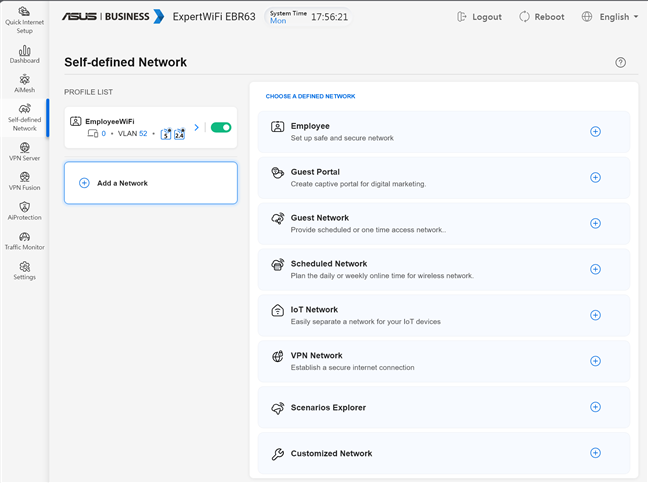Image resolution: width=648 pixels, height=483 pixels.
Task: Click plus icon for Guest Network
Action: (x=595, y=223)
